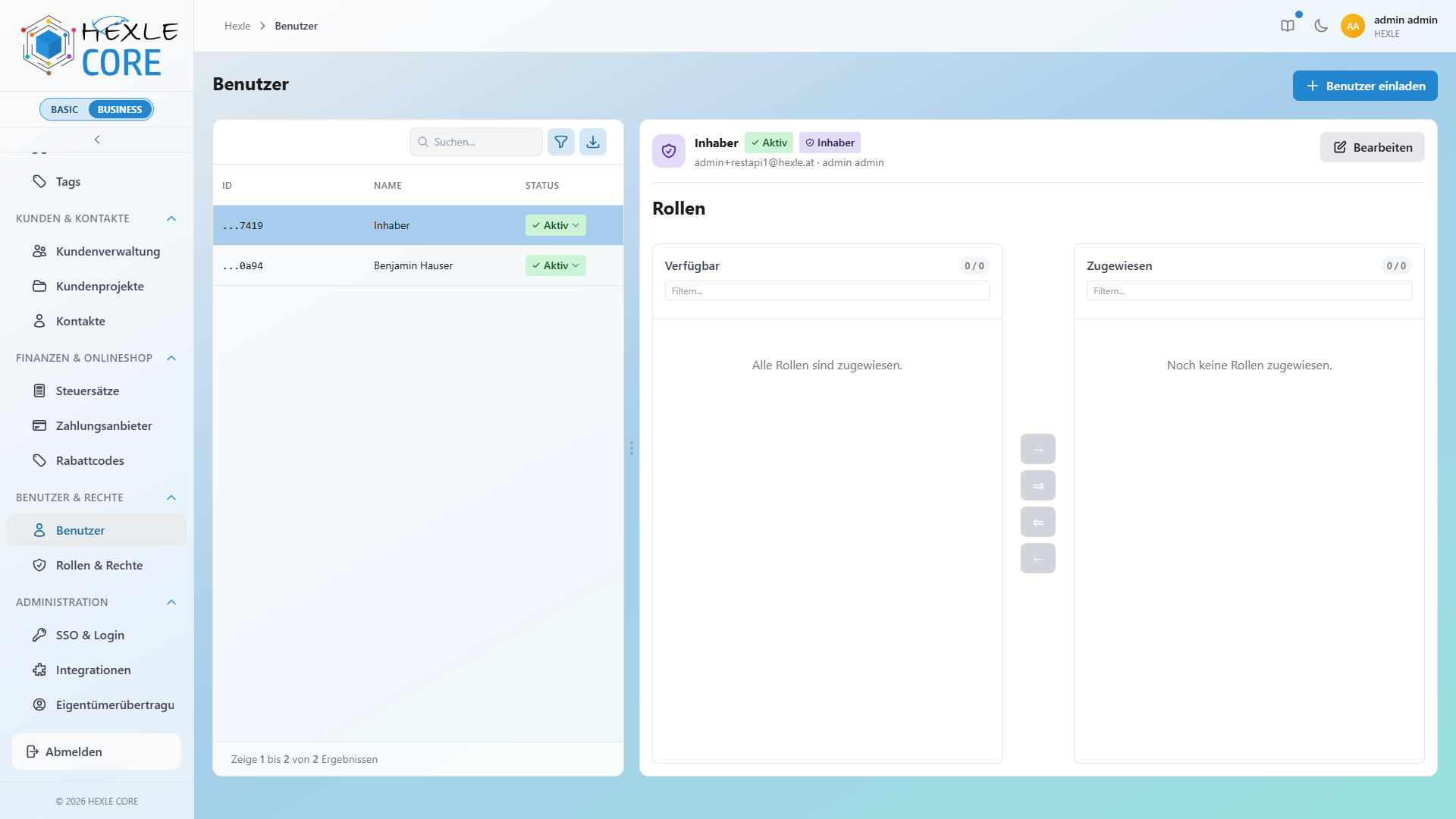The height and width of the screenshot is (819, 1456).
Task: Select the BUSINESS plan toggle
Action: 120,109
